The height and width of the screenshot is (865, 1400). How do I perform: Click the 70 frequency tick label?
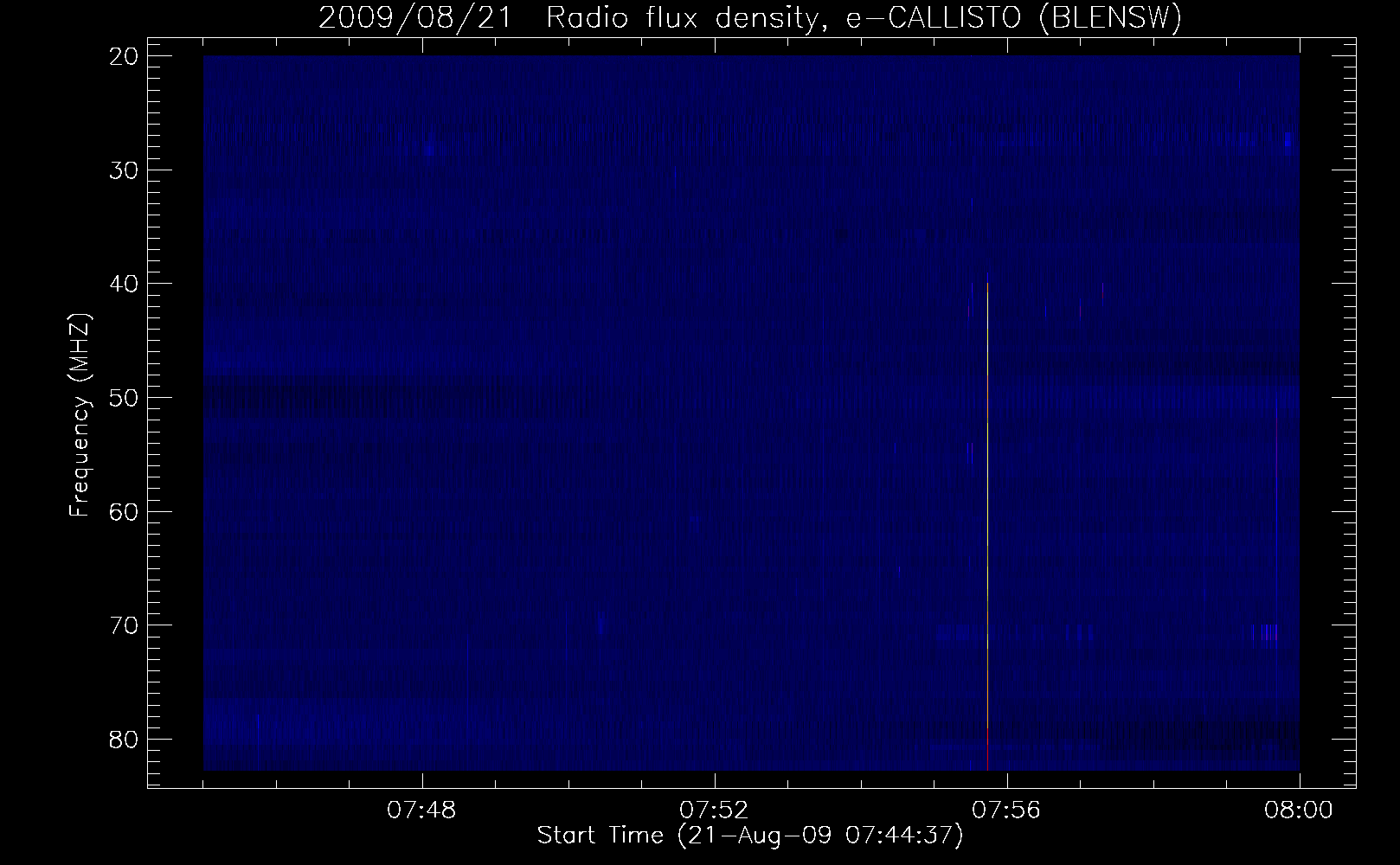coord(122,625)
